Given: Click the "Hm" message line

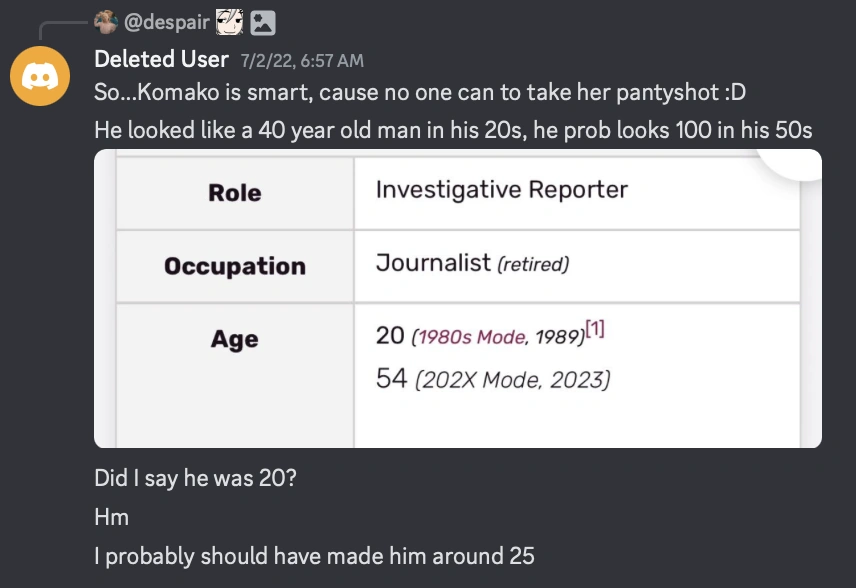Looking at the screenshot, I should [111, 517].
